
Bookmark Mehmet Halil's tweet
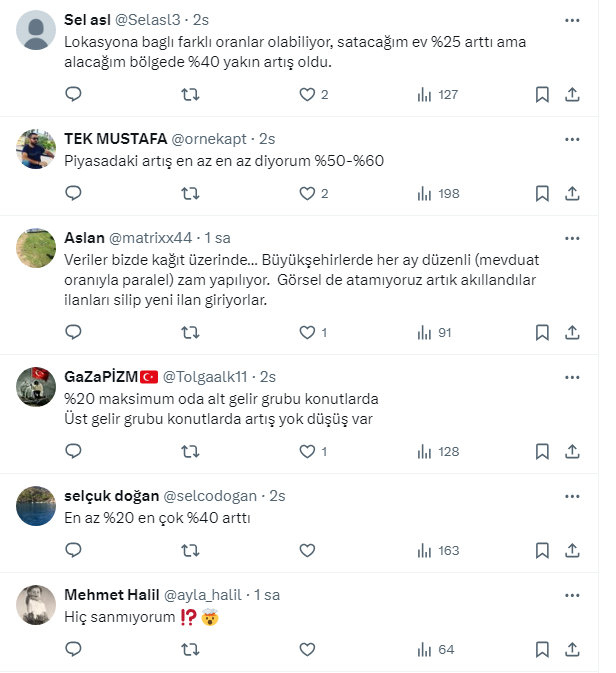542,649
